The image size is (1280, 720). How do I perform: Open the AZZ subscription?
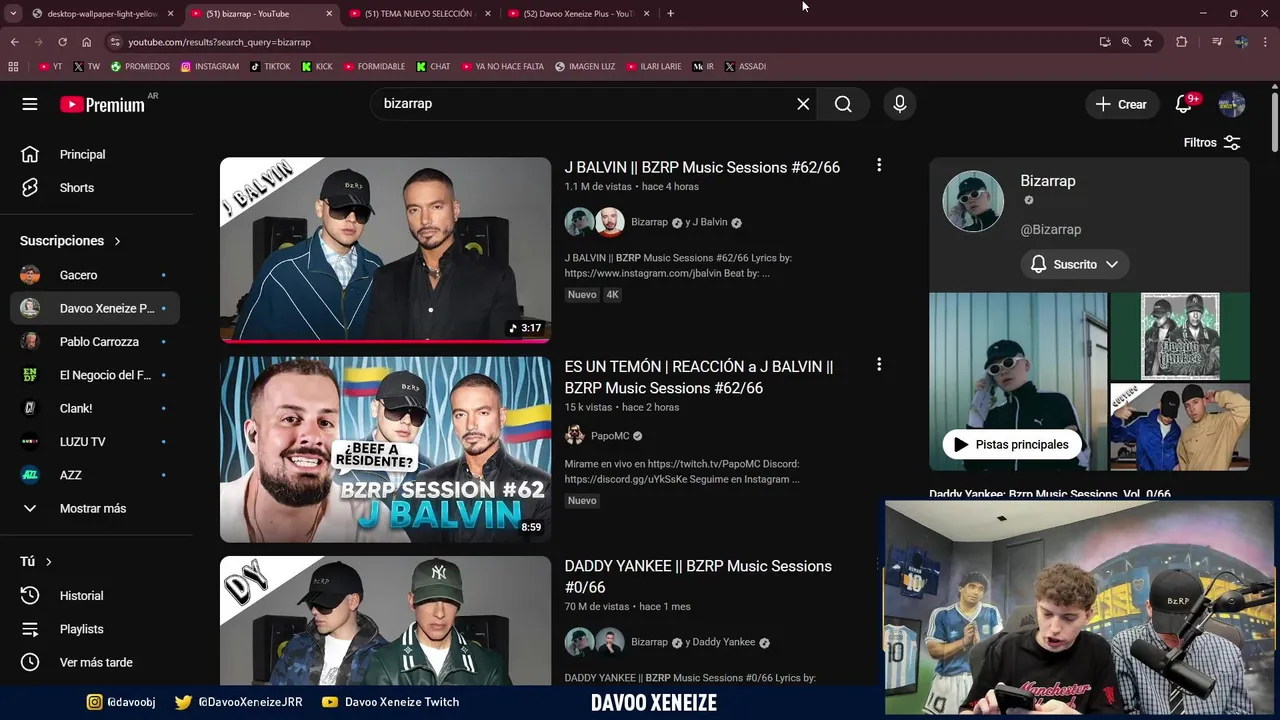point(95,475)
